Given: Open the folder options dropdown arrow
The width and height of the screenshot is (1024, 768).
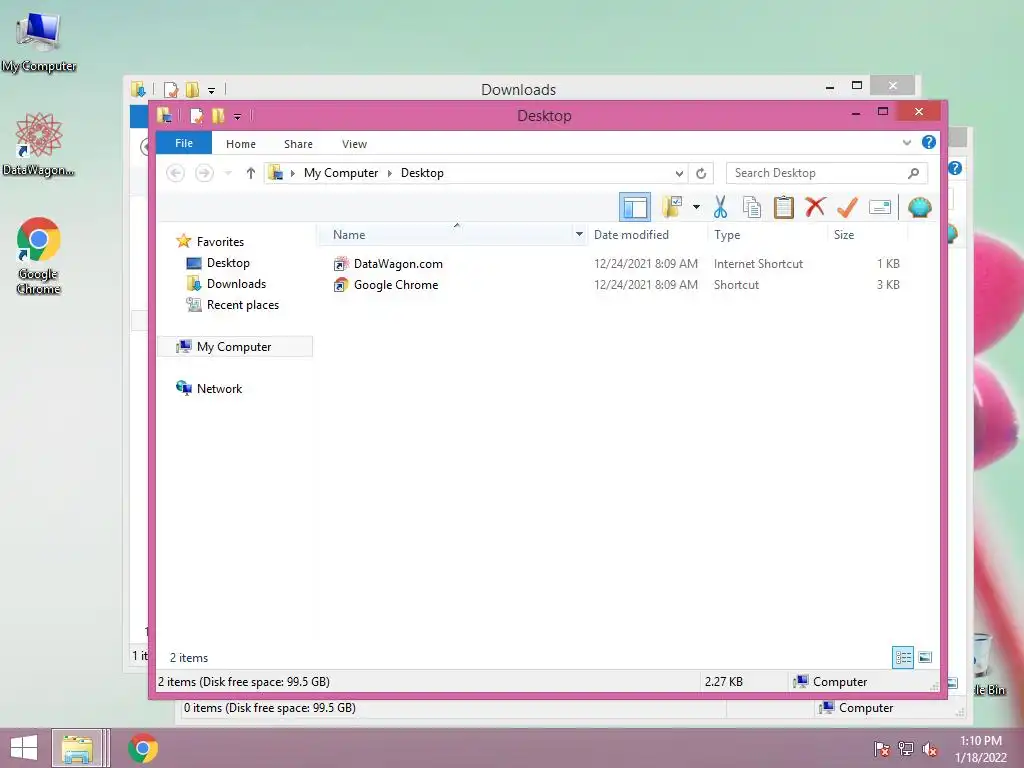Looking at the screenshot, I should tap(696, 208).
